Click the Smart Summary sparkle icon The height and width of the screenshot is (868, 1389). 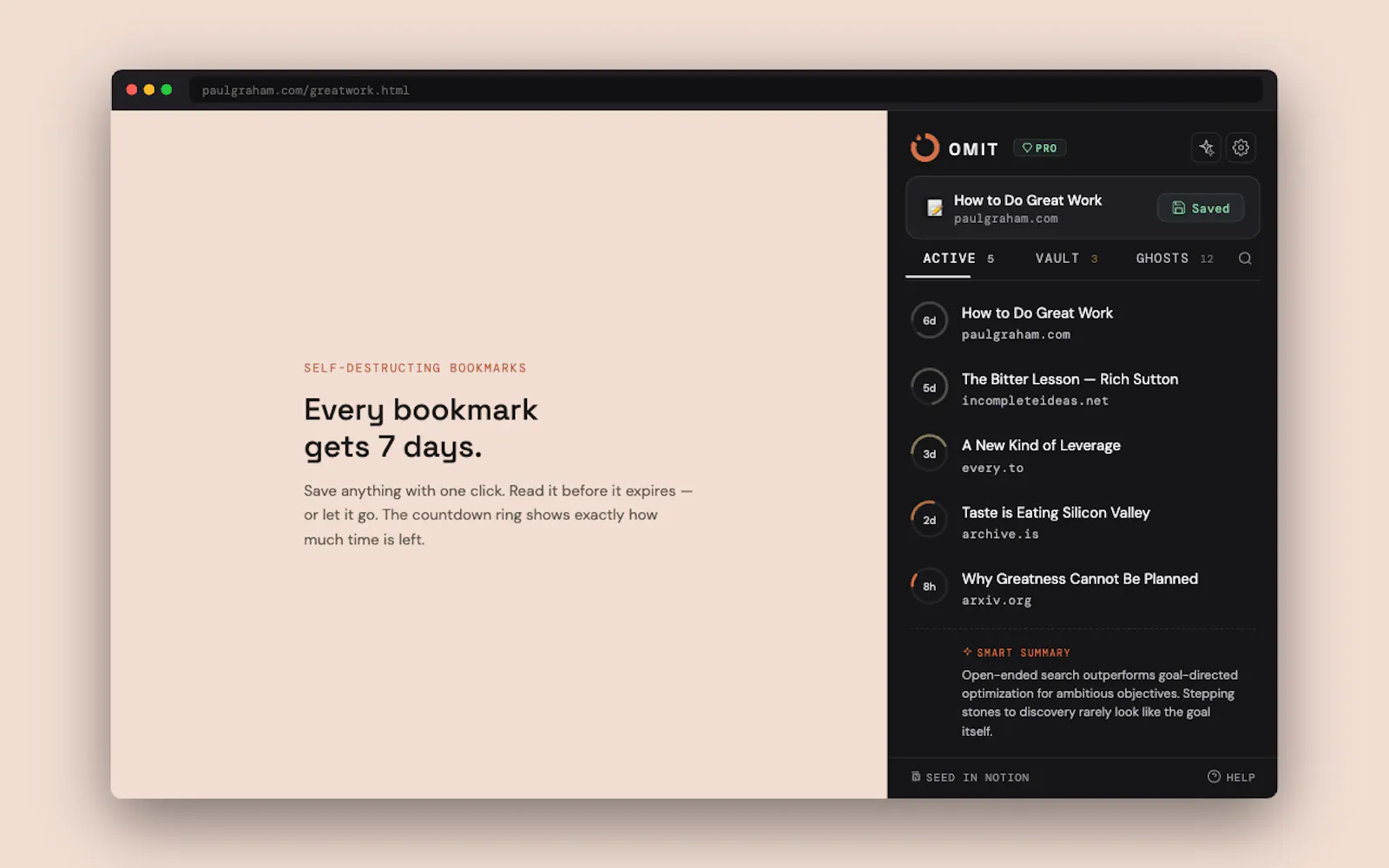pyautogui.click(x=967, y=652)
